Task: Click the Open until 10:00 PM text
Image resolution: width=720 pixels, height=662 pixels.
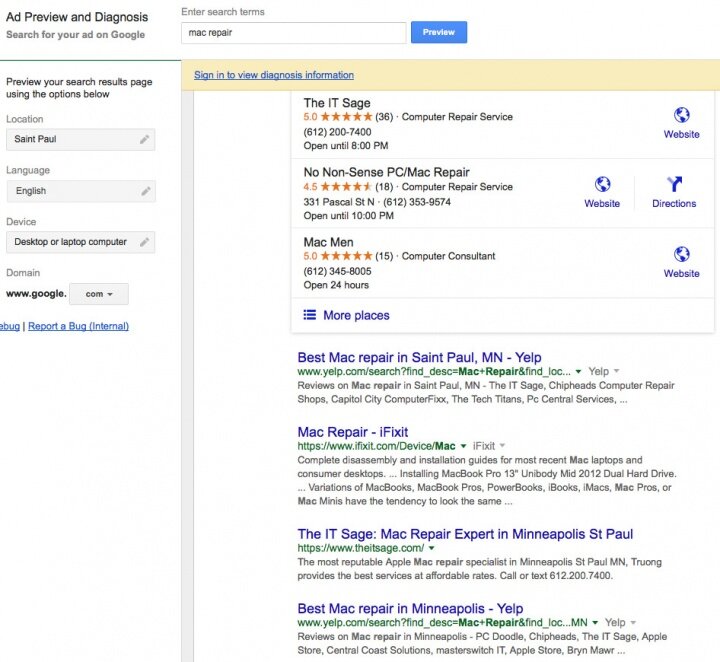Action: click(x=349, y=216)
